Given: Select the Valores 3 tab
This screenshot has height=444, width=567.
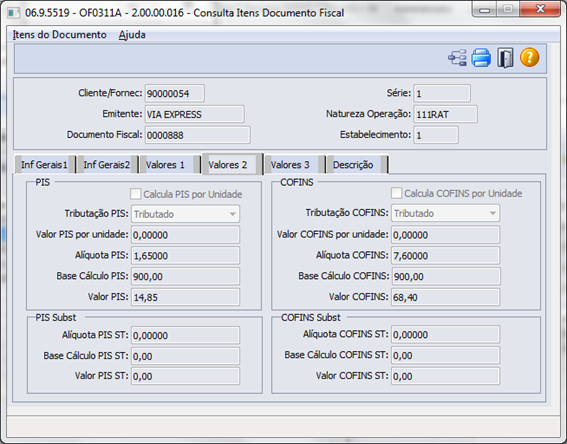Looking at the screenshot, I should click(290, 165).
